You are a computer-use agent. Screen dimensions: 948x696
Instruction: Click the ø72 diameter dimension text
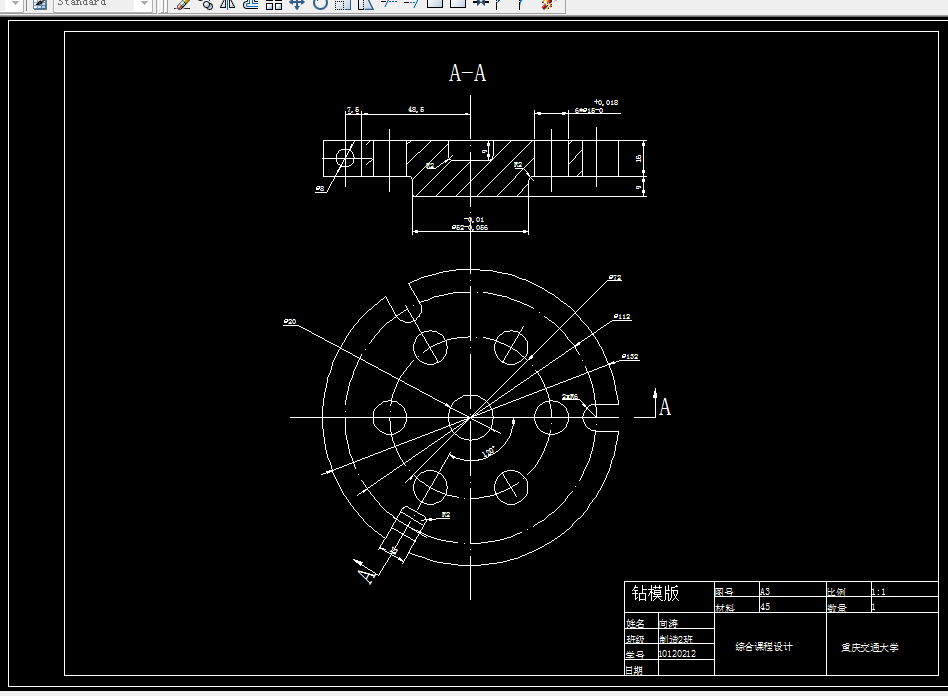pos(615,278)
